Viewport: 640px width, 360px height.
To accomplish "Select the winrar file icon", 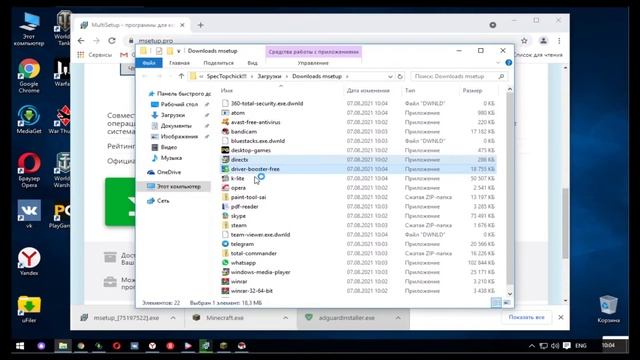I will coord(225,282).
